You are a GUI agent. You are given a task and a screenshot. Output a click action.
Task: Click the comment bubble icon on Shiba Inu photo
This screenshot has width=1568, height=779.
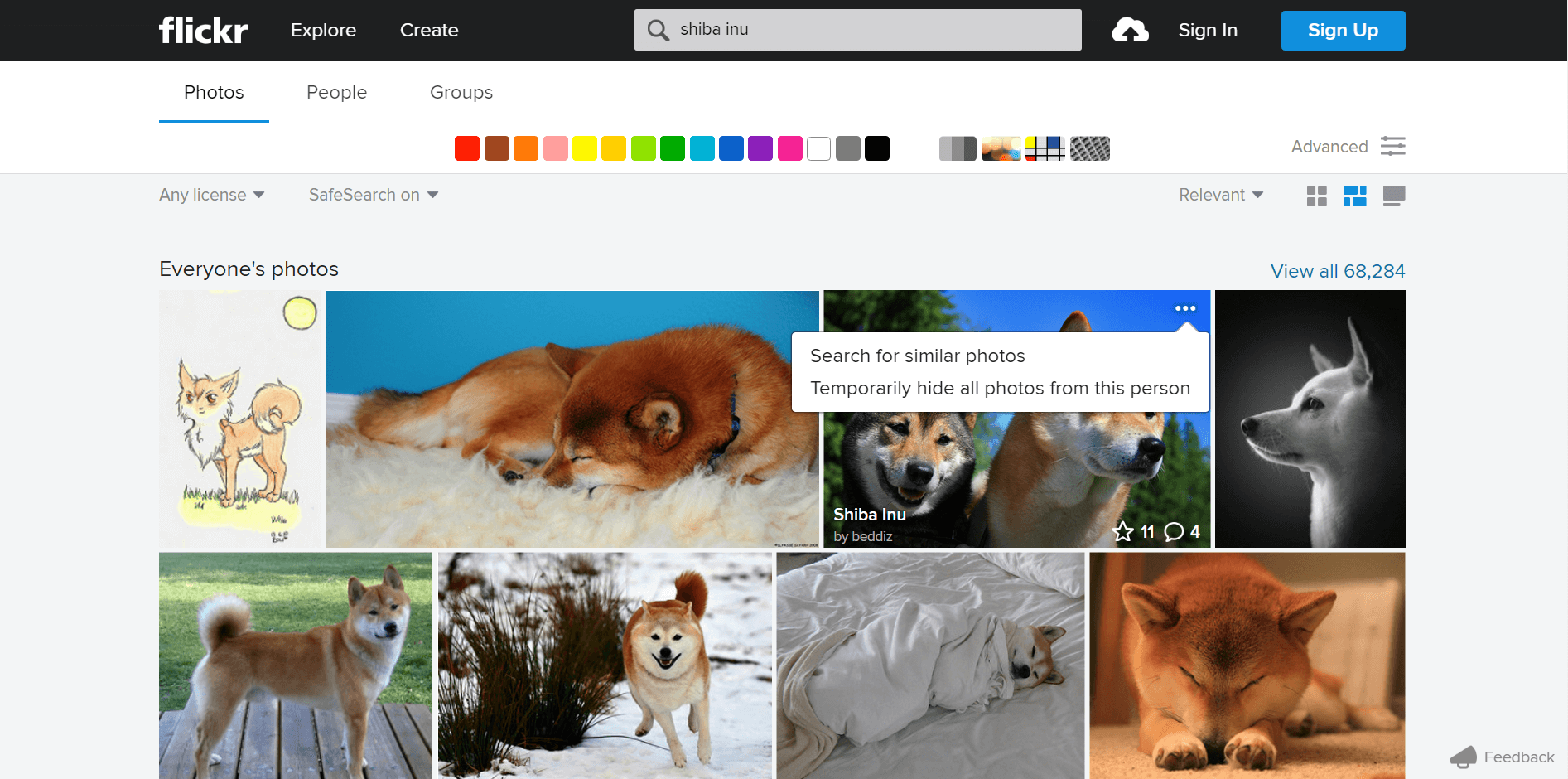1174,532
